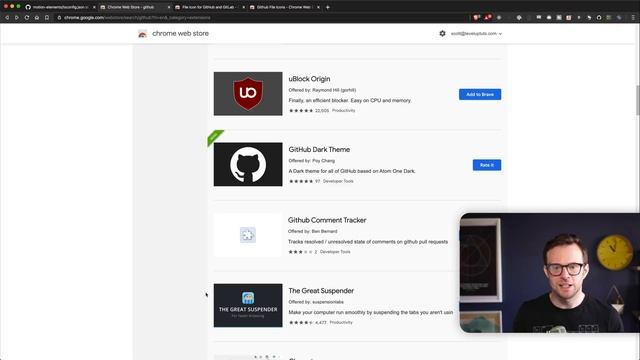The image size is (640, 360).
Task: Close the Chrome Web Store - github tab
Action: pos(169,7)
